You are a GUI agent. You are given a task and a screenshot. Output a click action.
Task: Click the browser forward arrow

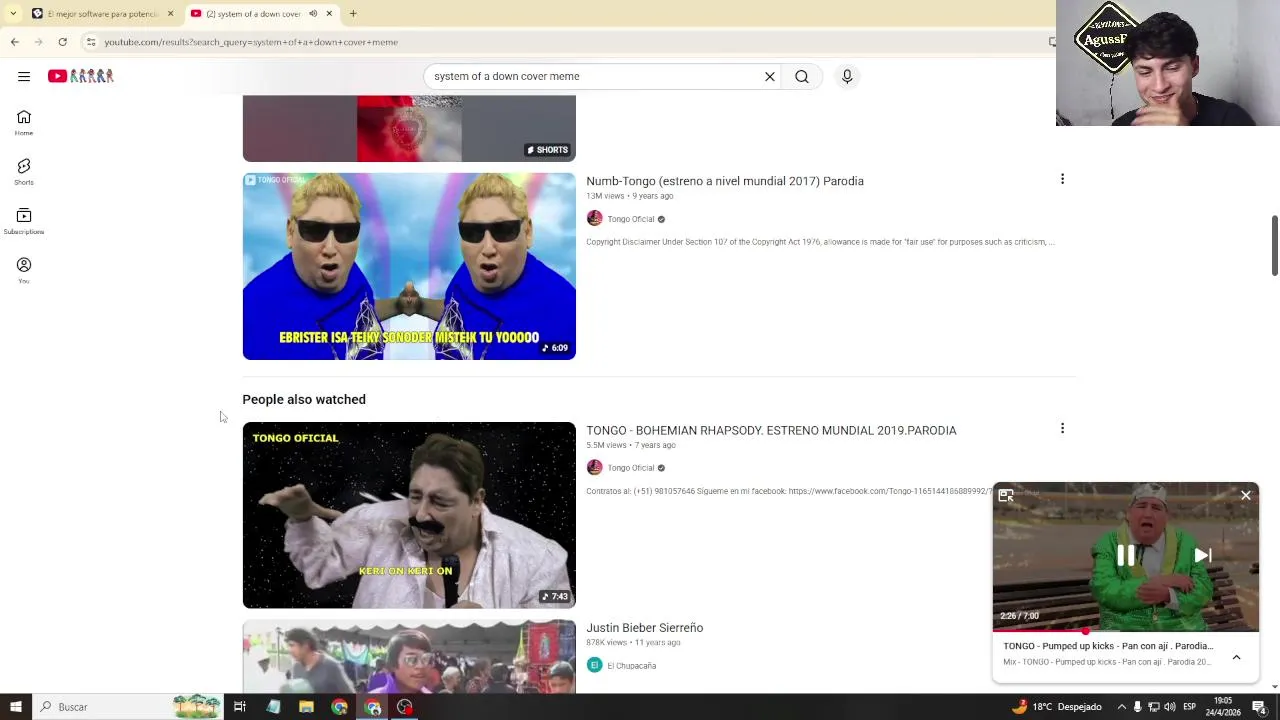coord(38,42)
